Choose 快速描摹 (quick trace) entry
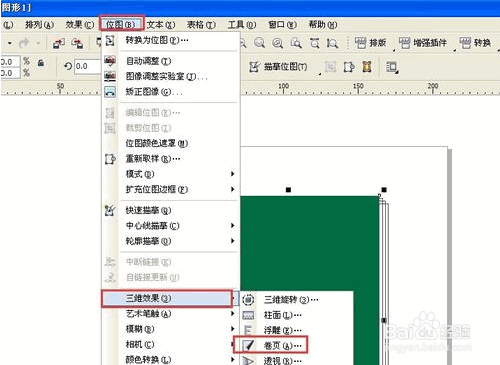The image size is (500, 365). [171, 210]
